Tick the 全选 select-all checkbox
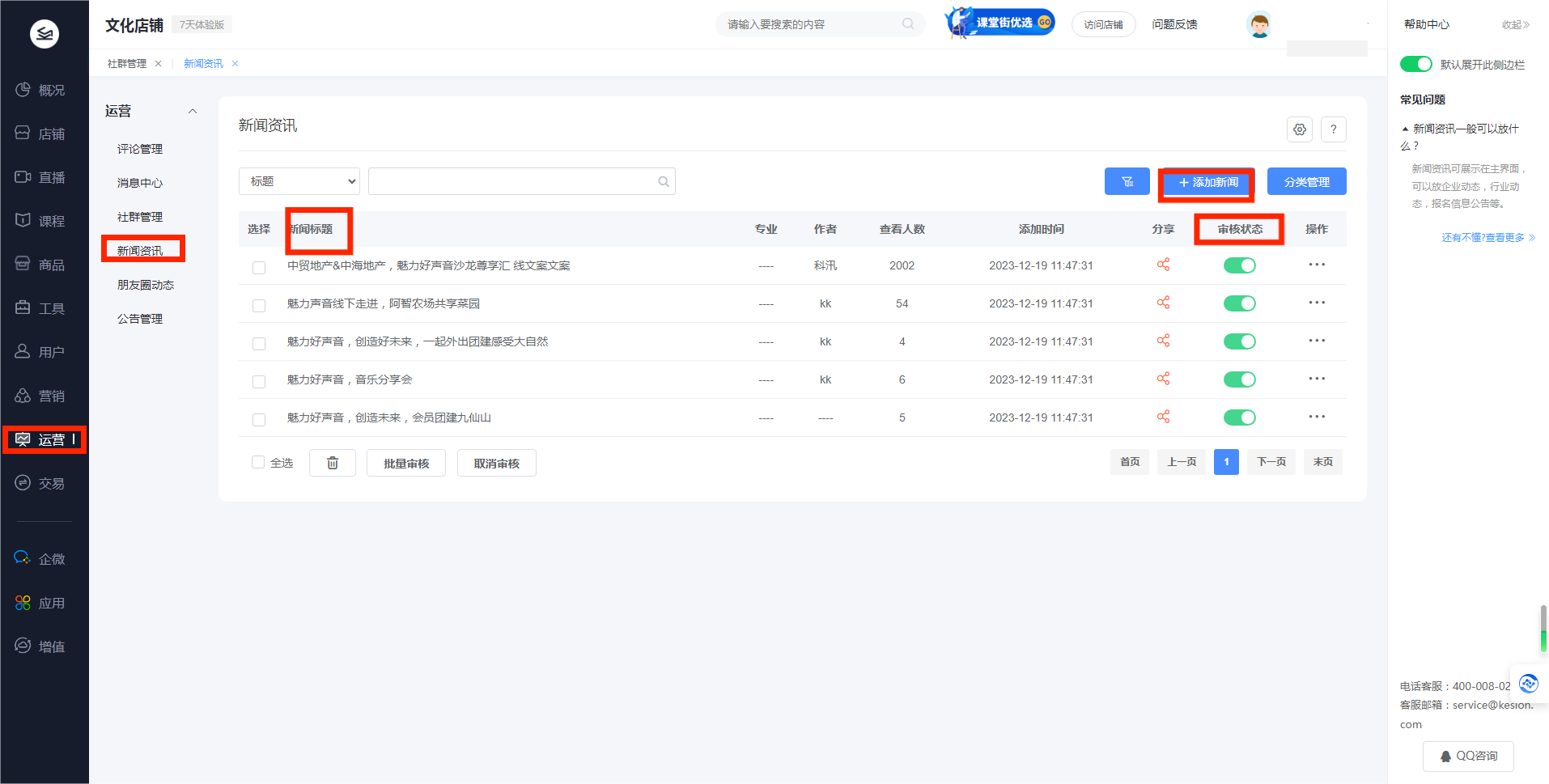Screen dimensions: 1549x784 [x=258, y=462]
